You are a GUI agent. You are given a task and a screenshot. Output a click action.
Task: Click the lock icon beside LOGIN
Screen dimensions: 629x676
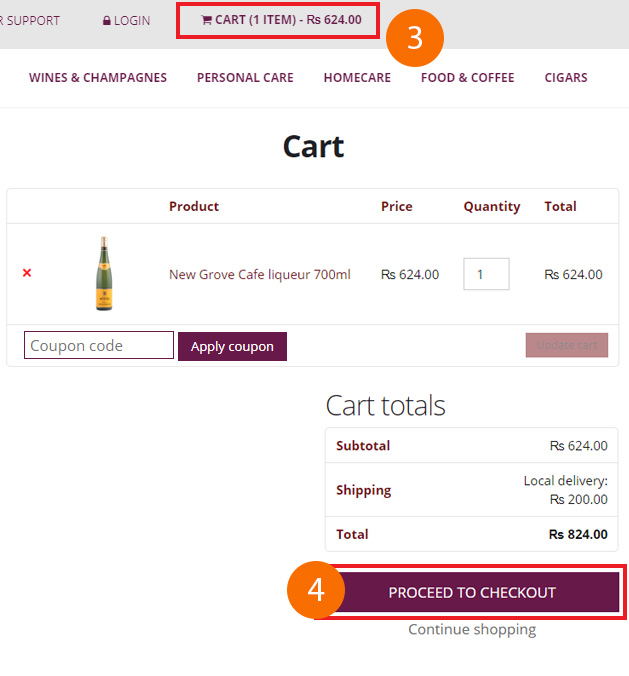[x=107, y=21]
